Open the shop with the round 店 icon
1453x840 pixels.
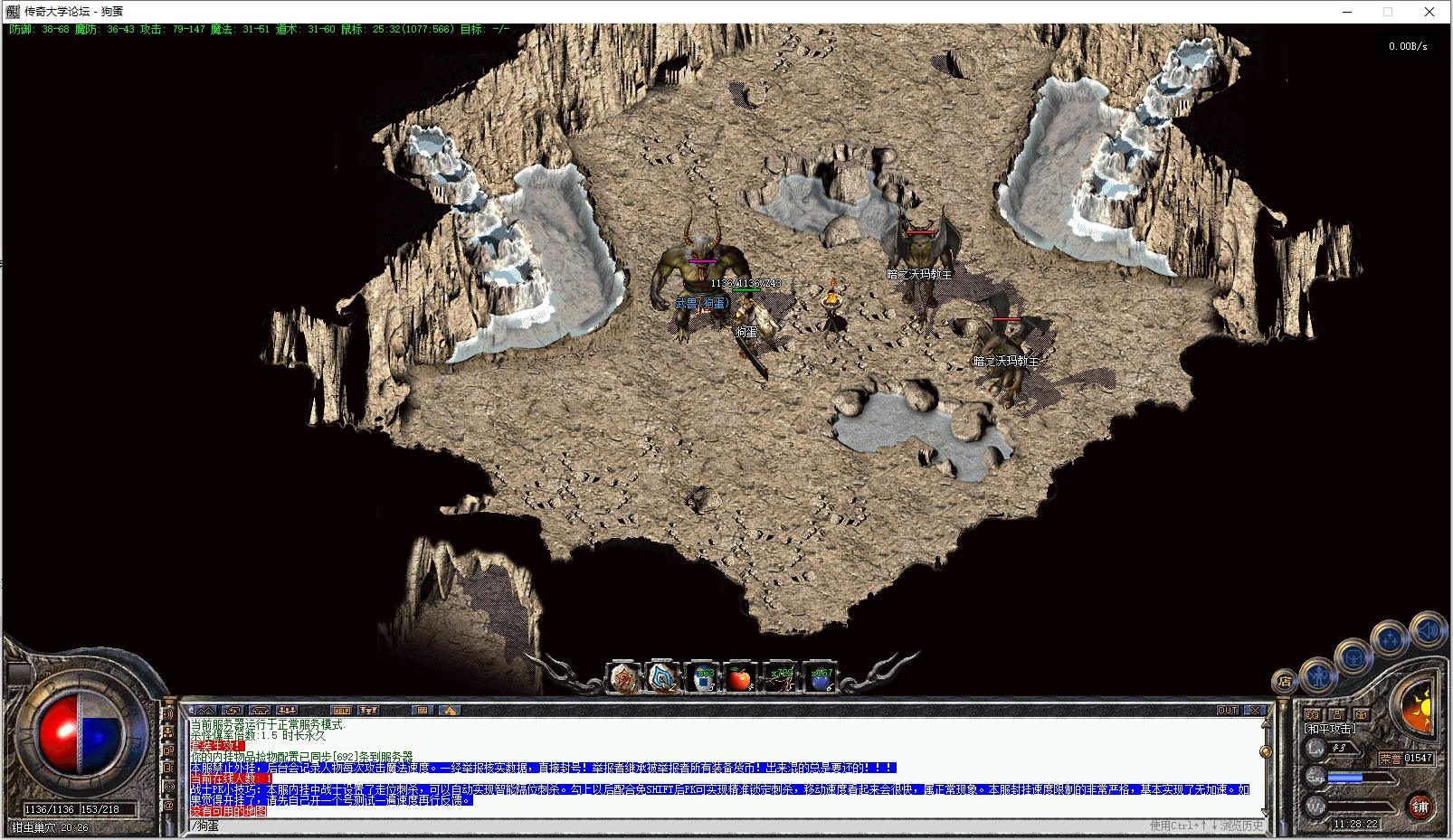click(x=1285, y=682)
